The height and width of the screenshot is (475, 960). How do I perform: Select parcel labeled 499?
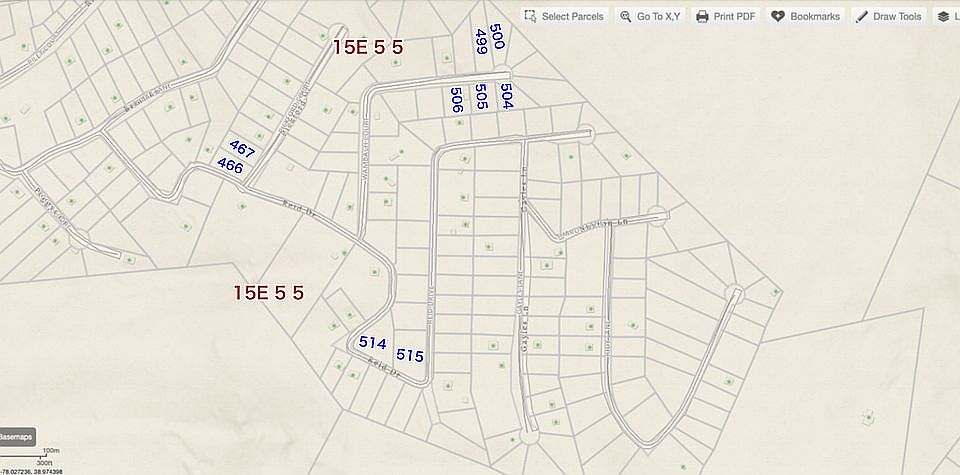tap(481, 42)
